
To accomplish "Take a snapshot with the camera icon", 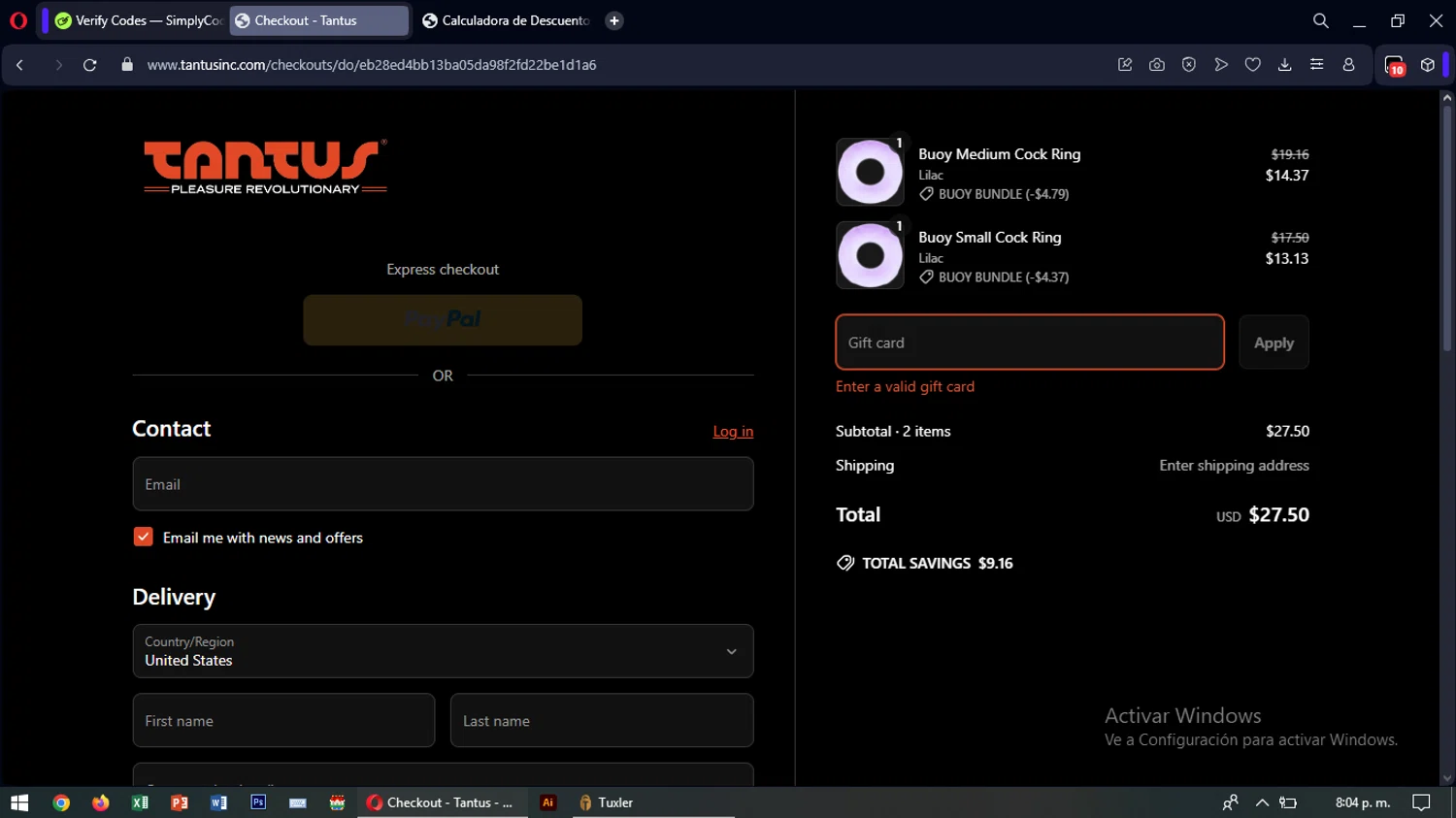I will [x=1157, y=65].
